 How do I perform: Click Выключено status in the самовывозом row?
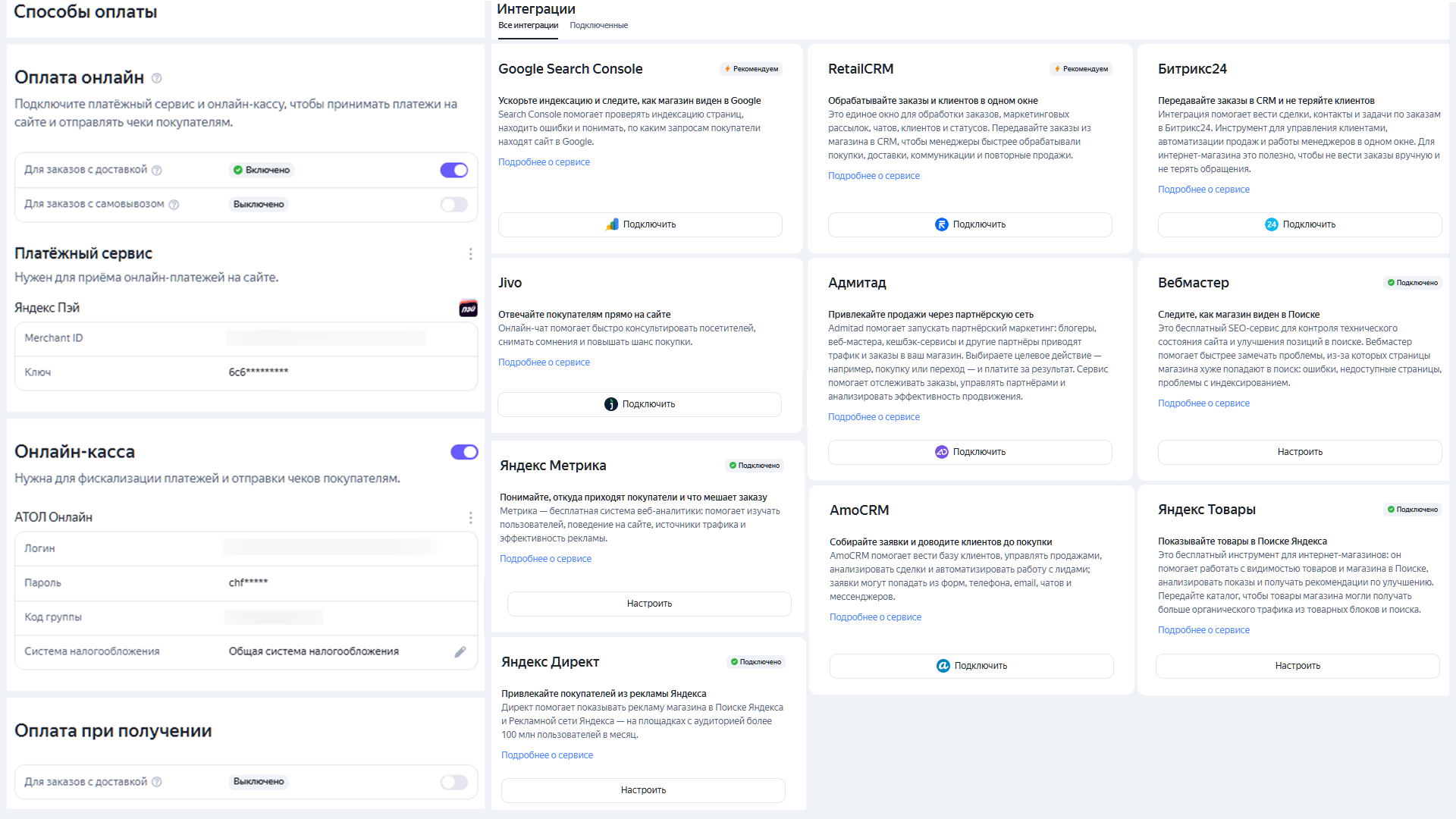pos(259,205)
